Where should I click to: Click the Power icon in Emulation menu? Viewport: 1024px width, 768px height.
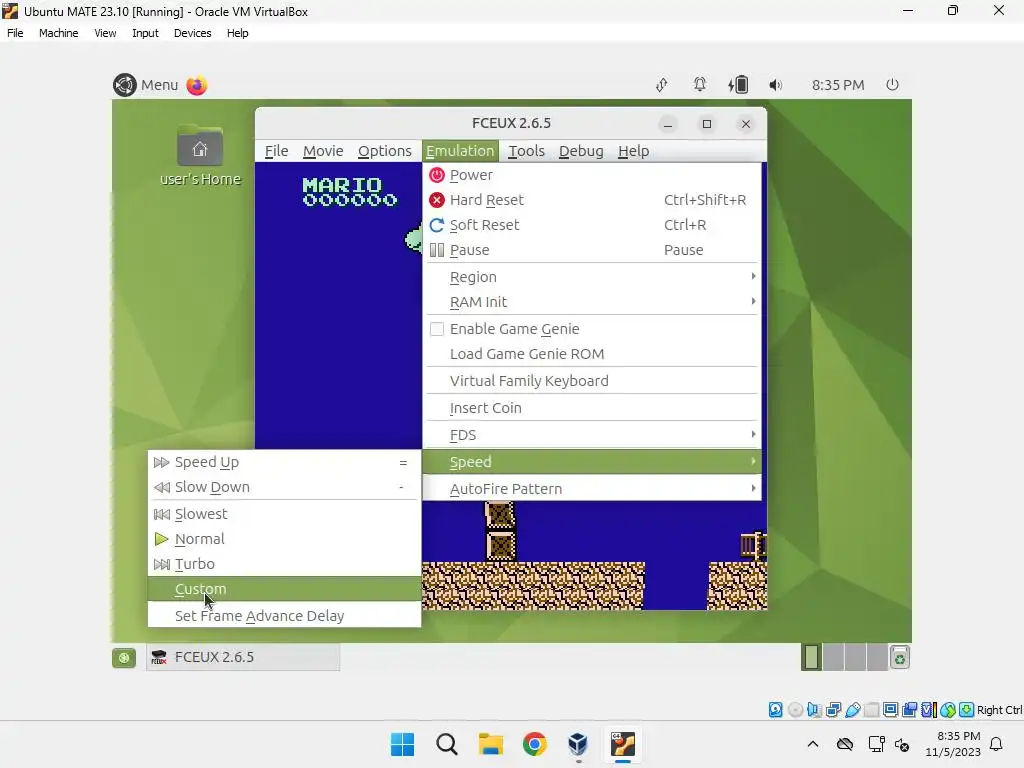pyautogui.click(x=437, y=175)
